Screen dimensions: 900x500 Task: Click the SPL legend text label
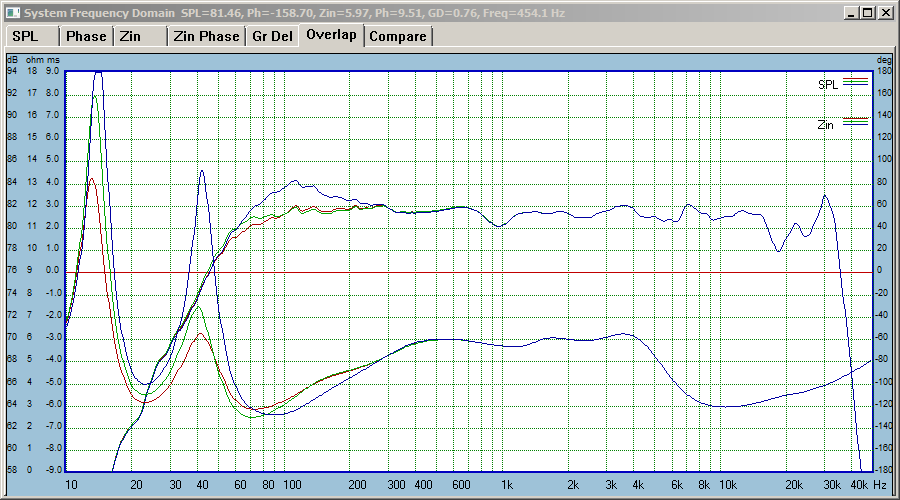(828, 84)
